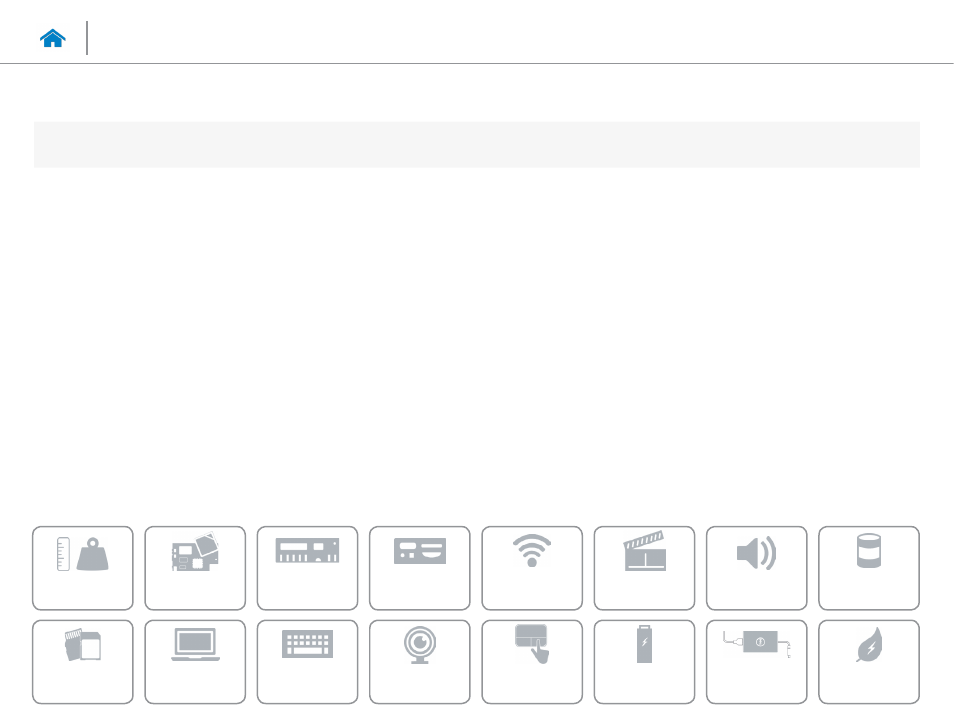Select the media card reader tile
Image resolution: width=954 pixels, height=721 pixels.
83,661
